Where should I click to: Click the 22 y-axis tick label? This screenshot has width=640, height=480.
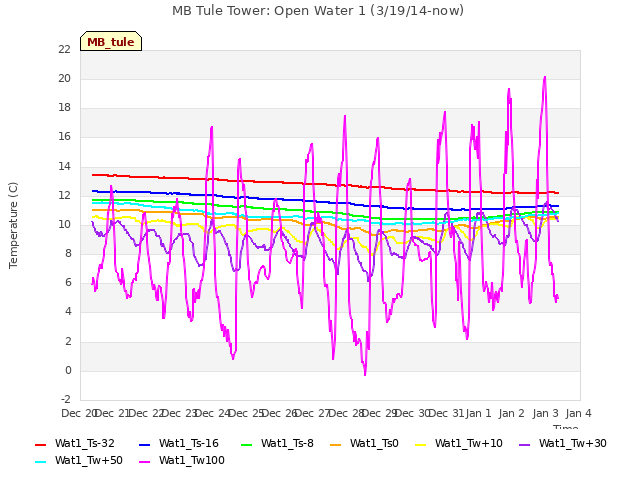coord(64,49)
